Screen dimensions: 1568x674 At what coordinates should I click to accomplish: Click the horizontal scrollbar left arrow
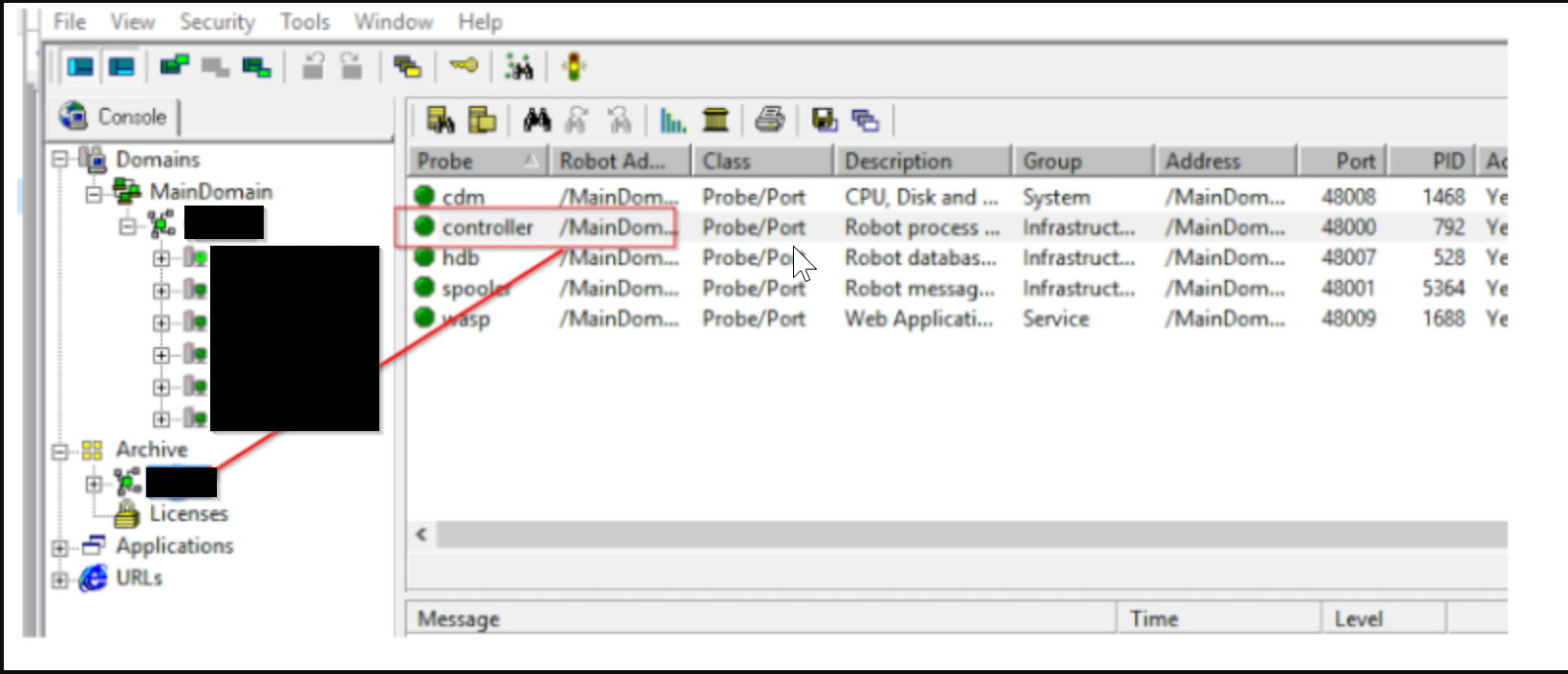point(421,534)
